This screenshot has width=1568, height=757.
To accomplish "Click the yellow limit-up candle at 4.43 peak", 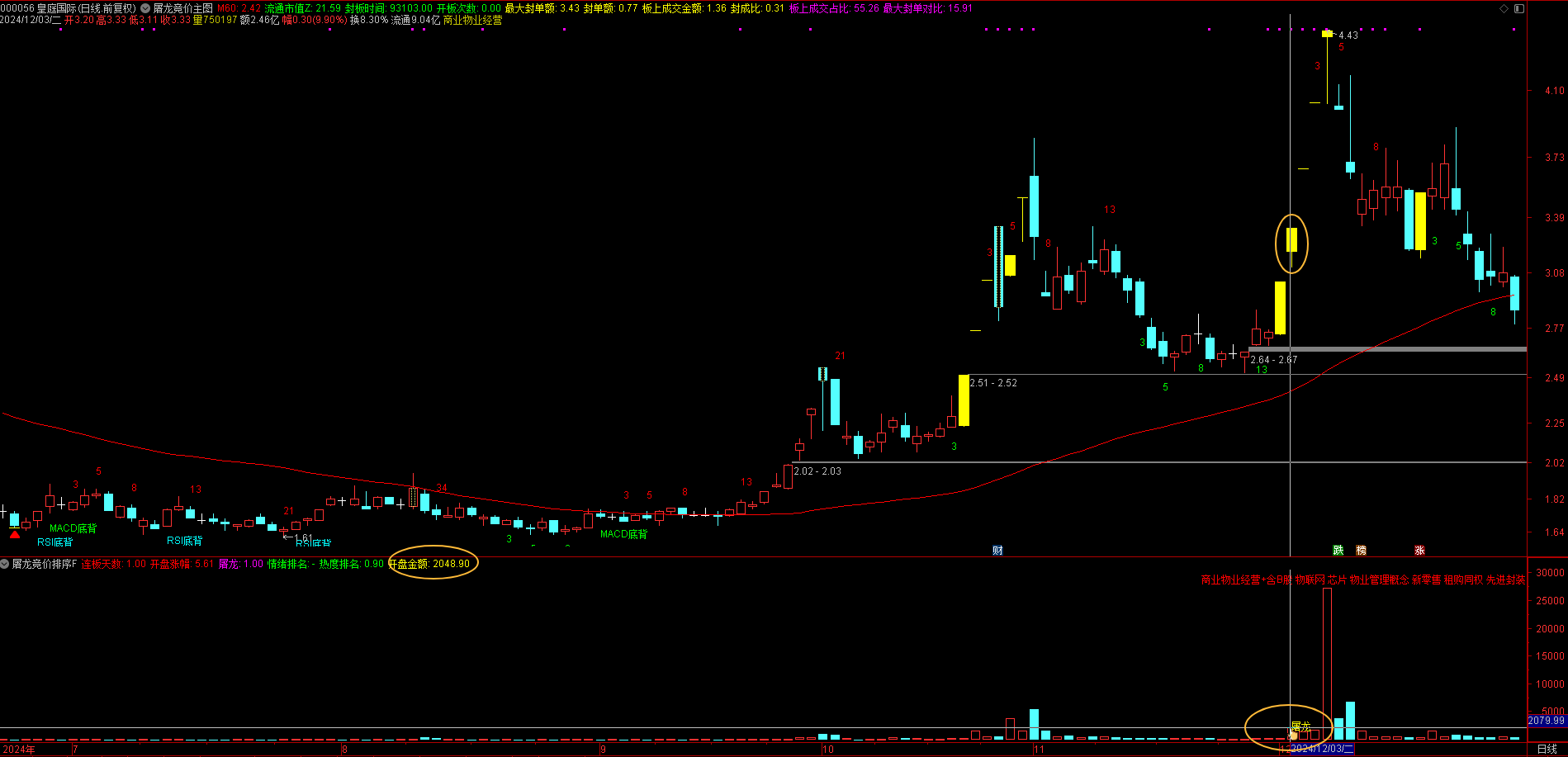I will coord(1327,34).
